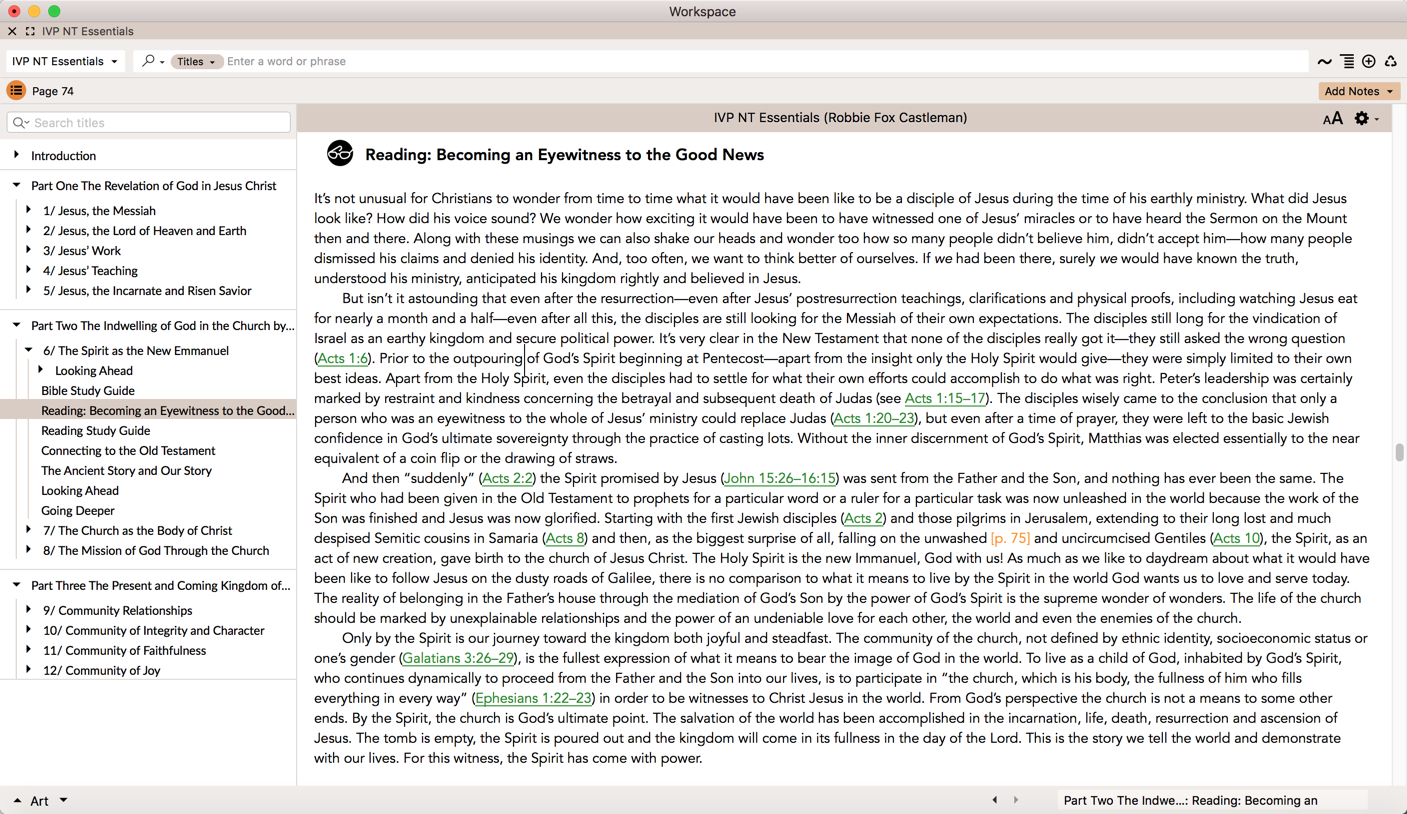Open the gear settings menu
Viewport: 1407px width, 814px height.
1366,118
